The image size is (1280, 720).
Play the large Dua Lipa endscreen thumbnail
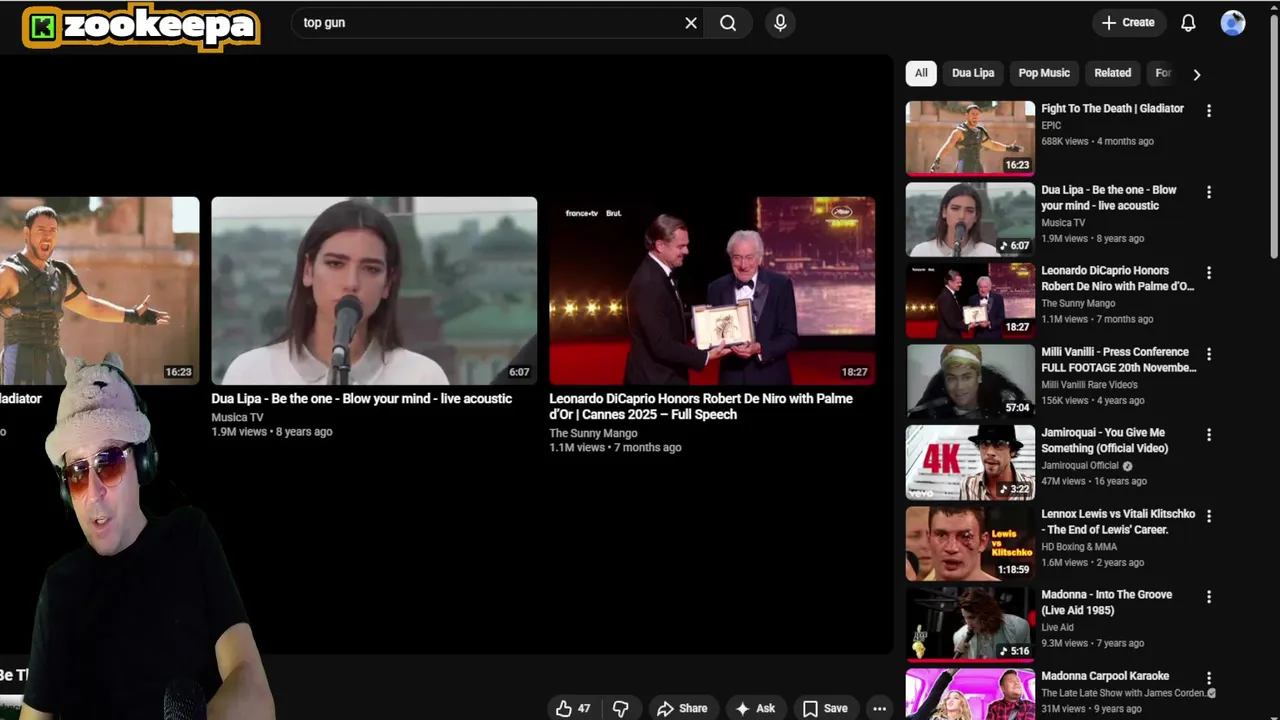[374, 290]
